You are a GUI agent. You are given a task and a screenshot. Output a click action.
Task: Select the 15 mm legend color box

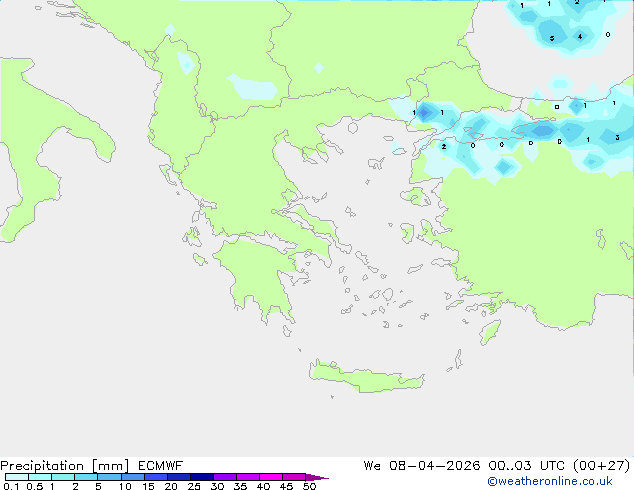click(156, 477)
